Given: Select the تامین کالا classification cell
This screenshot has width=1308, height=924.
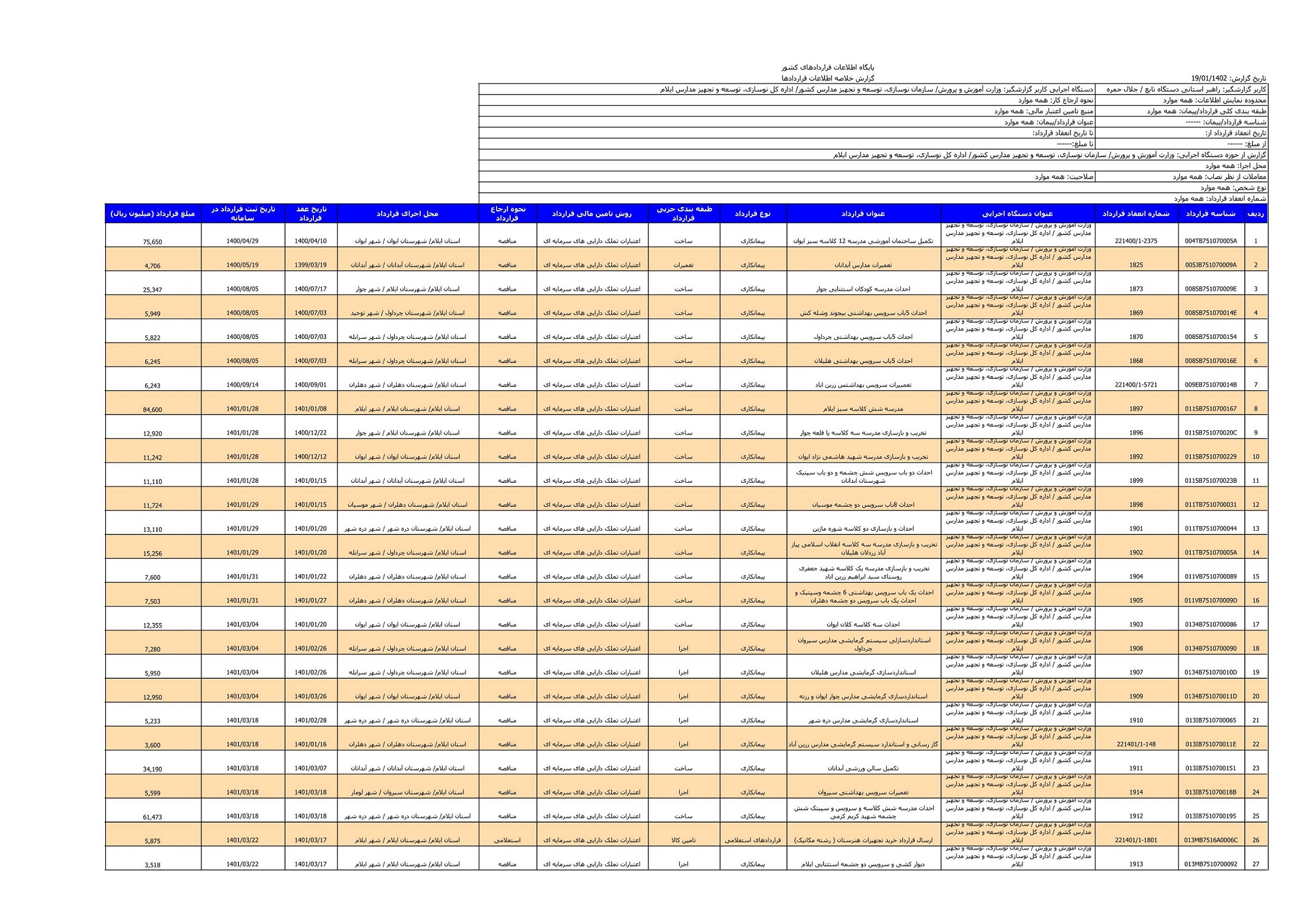Looking at the screenshot, I should [x=683, y=840].
